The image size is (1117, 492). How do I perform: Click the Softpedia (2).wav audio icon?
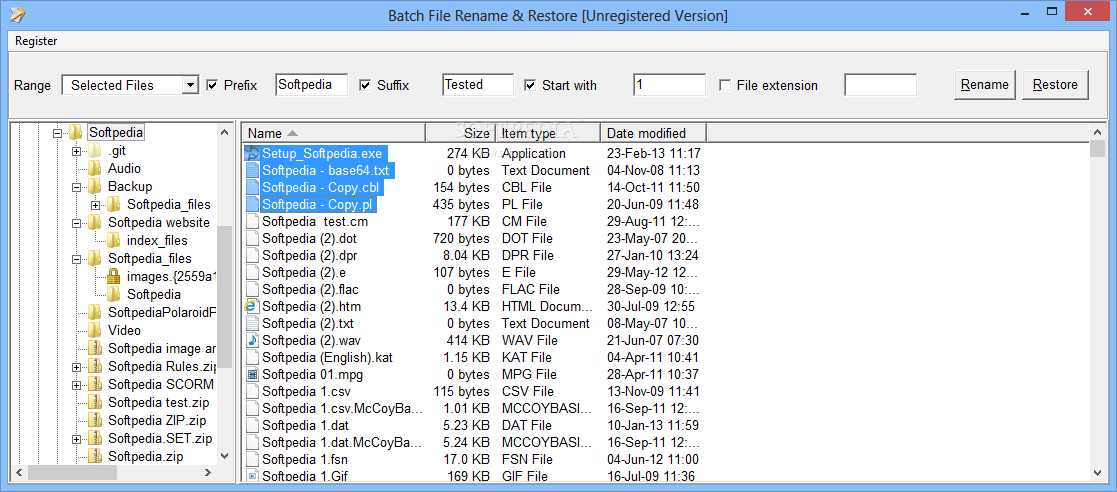tap(252, 340)
